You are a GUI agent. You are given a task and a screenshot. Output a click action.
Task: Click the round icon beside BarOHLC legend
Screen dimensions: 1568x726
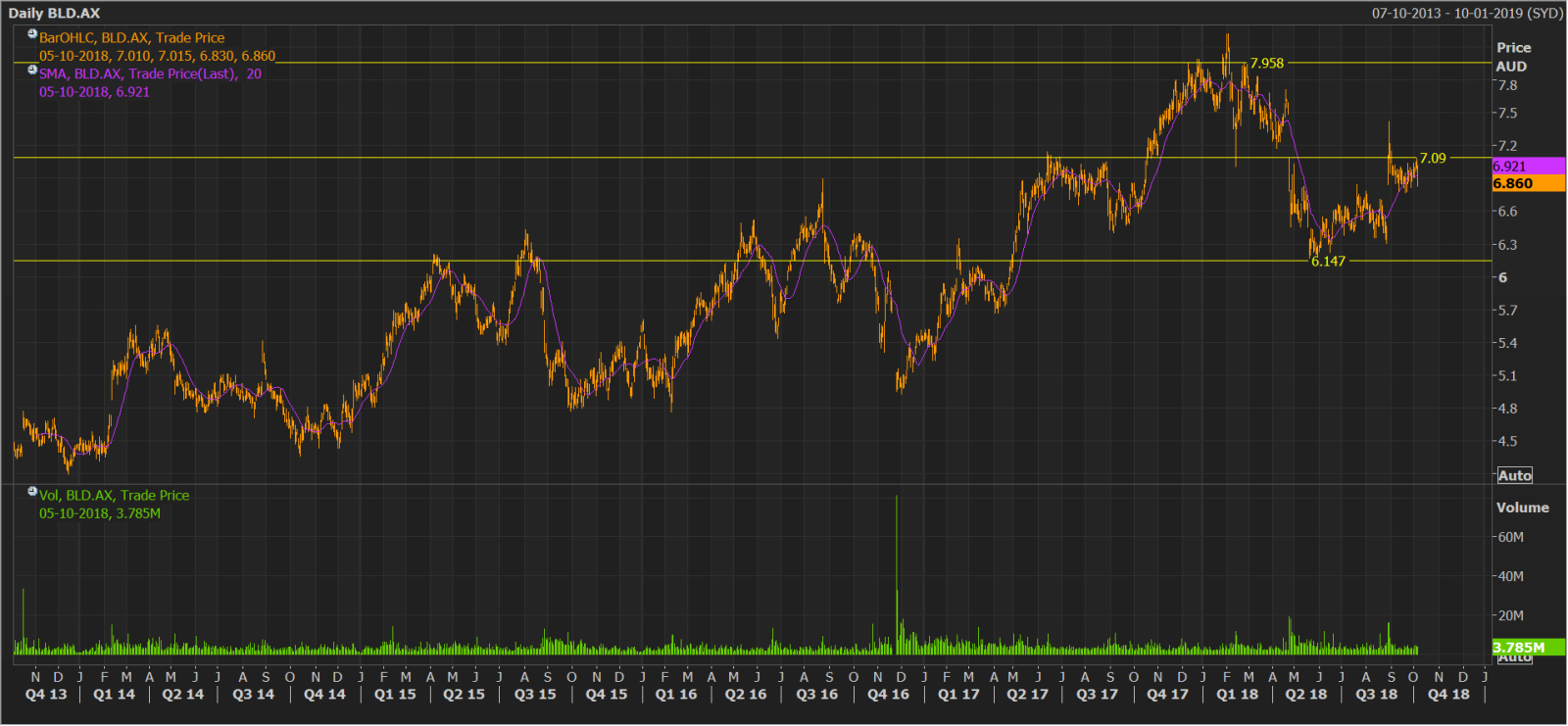pos(32,33)
